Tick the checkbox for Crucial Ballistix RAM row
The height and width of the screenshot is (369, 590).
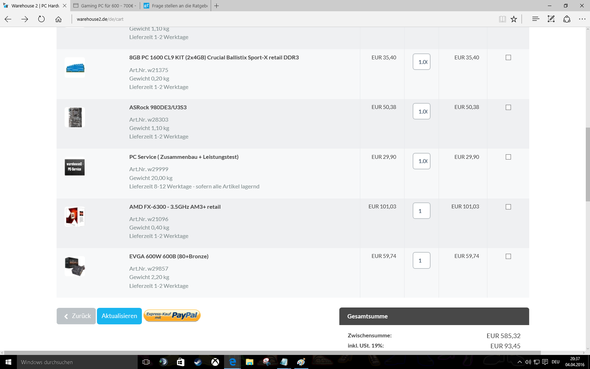(508, 58)
